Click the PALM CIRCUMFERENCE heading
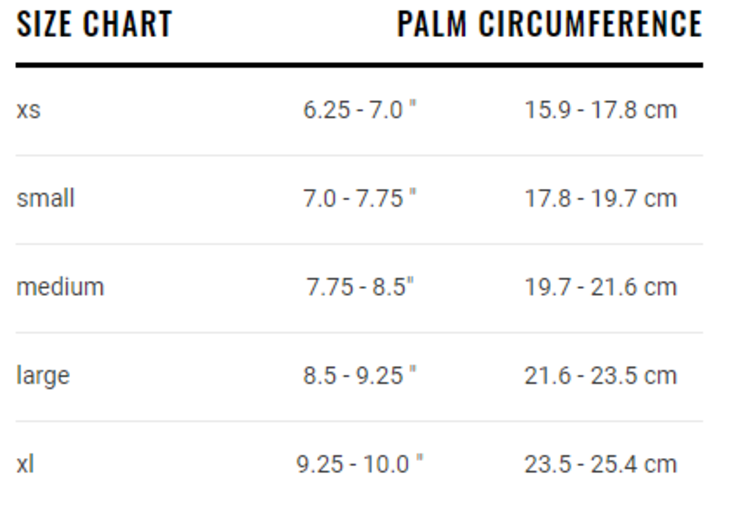This screenshot has width=750, height=509. (x=549, y=24)
